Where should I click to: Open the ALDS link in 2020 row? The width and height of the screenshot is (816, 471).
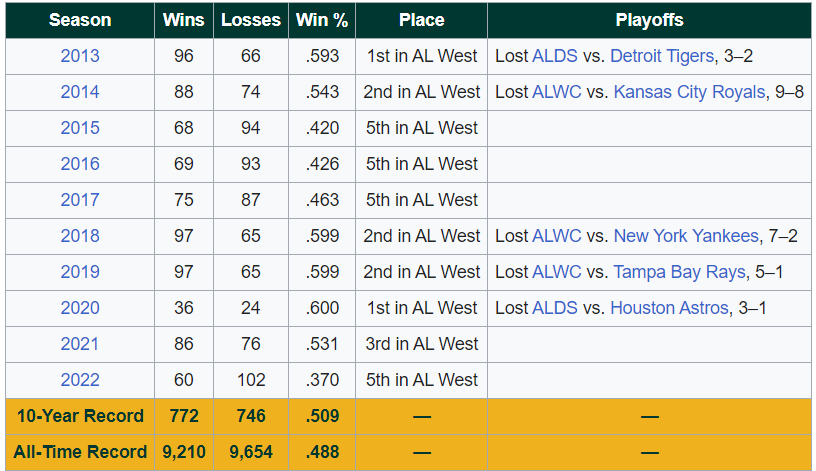(555, 308)
